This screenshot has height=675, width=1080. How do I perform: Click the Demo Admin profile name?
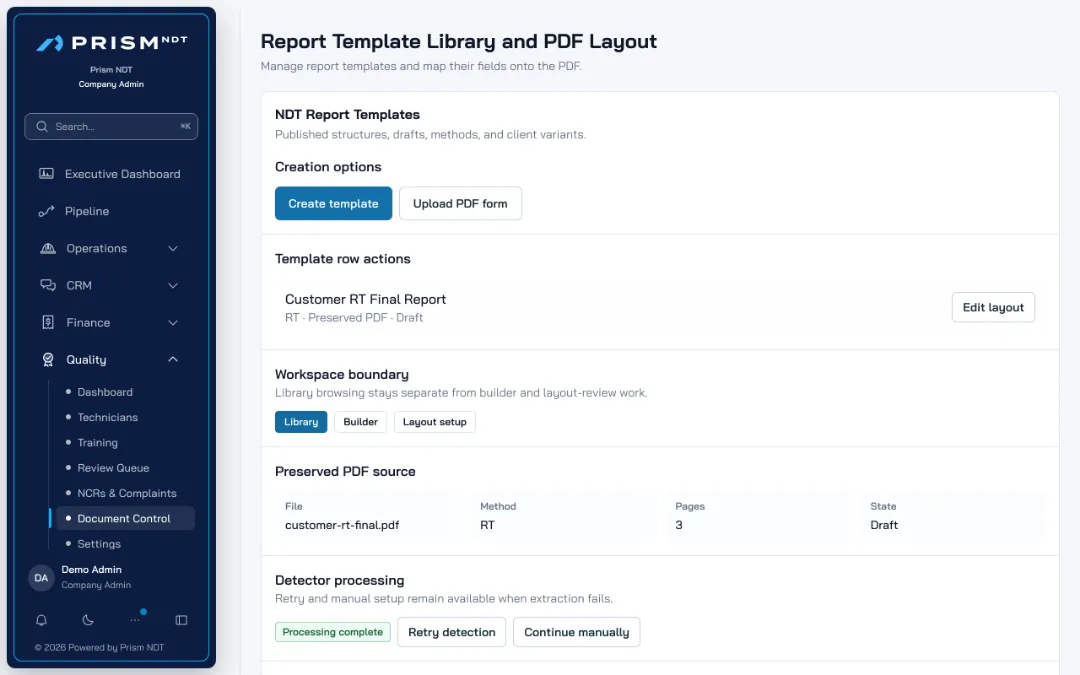click(x=92, y=570)
